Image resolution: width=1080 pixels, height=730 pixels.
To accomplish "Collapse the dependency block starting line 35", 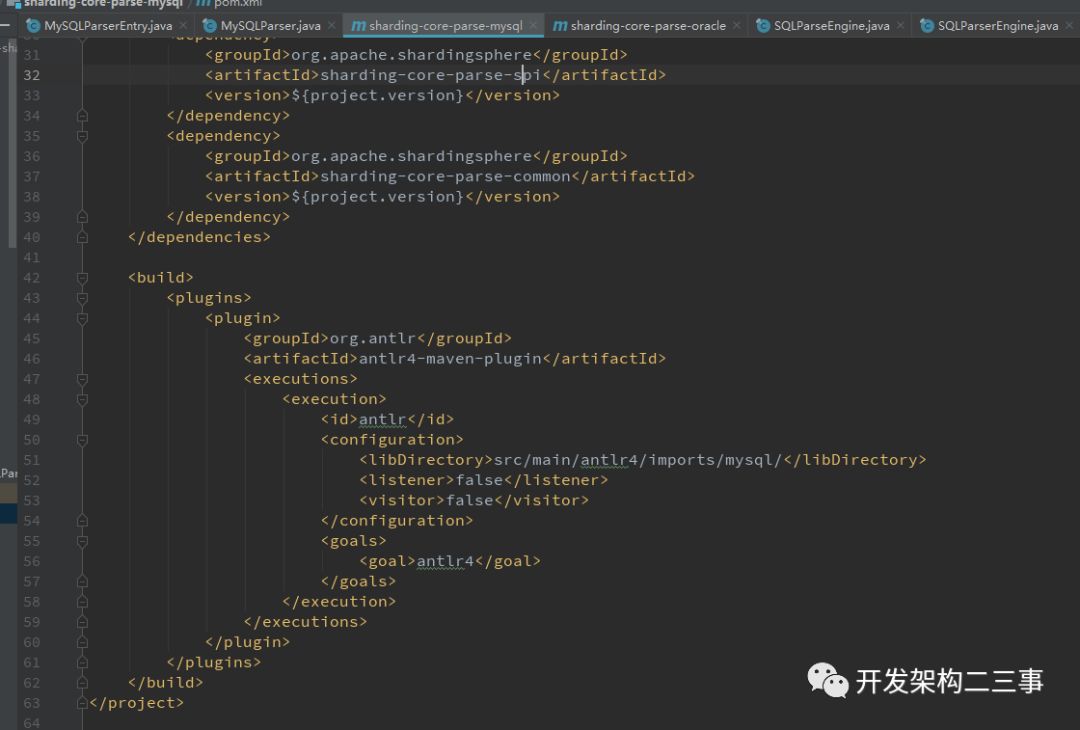I will (x=83, y=136).
